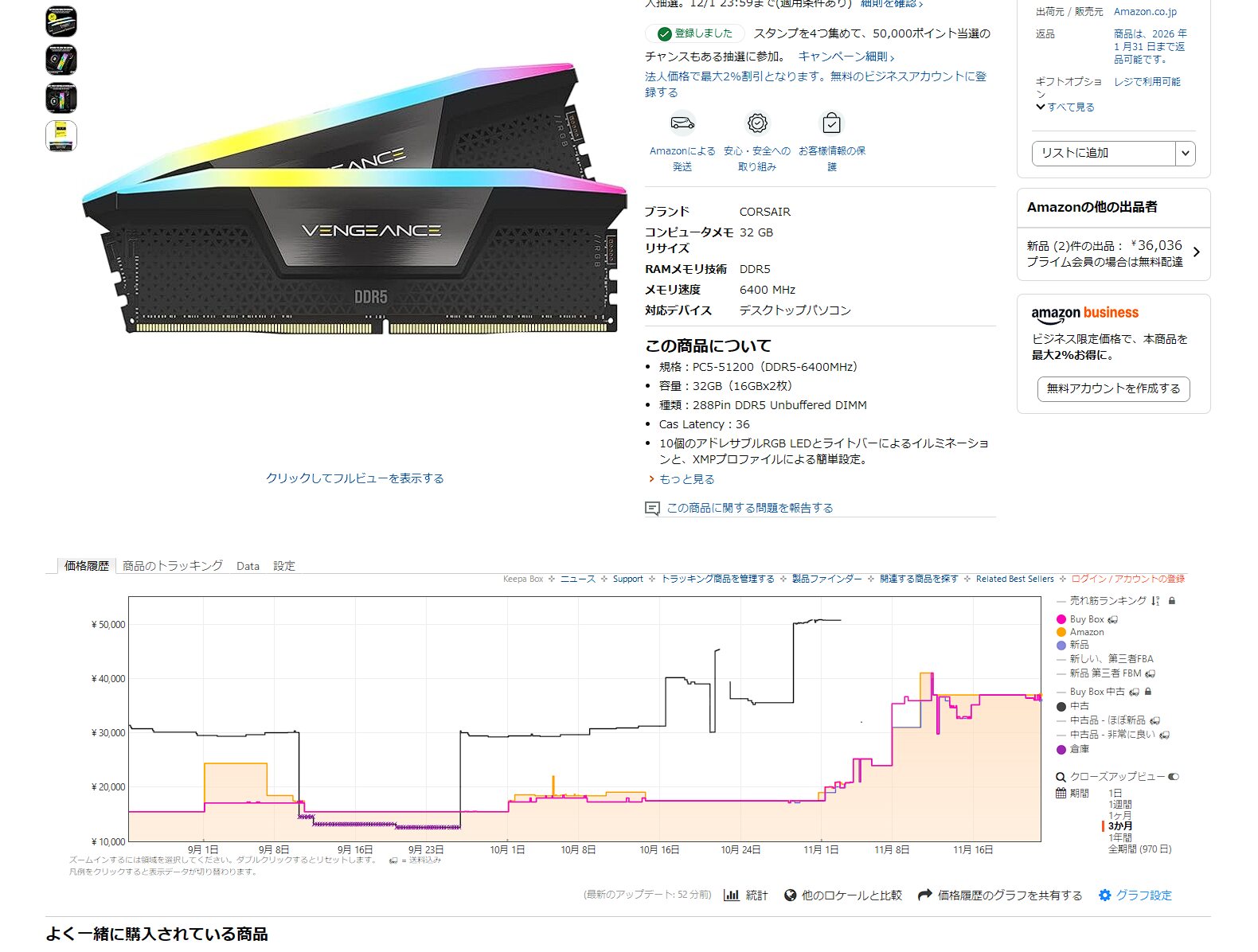Click the sales rank sort icon
Image resolution: width=1258 pixels, height=952 pixels.
coord(1155,601)
